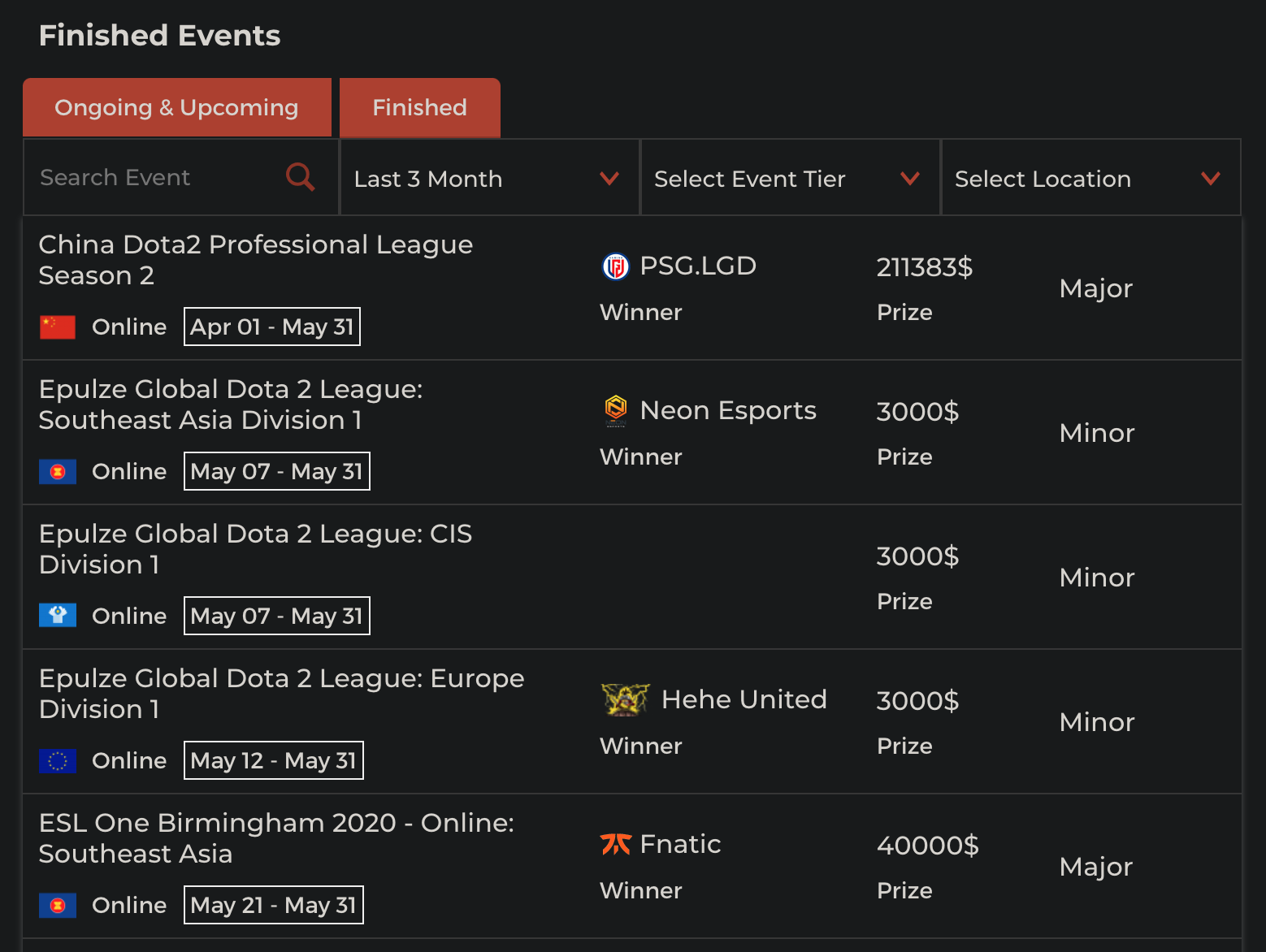Click the China flag icon
The image size is (1266, 952).
pyautogui.click(x=58, y=327)
